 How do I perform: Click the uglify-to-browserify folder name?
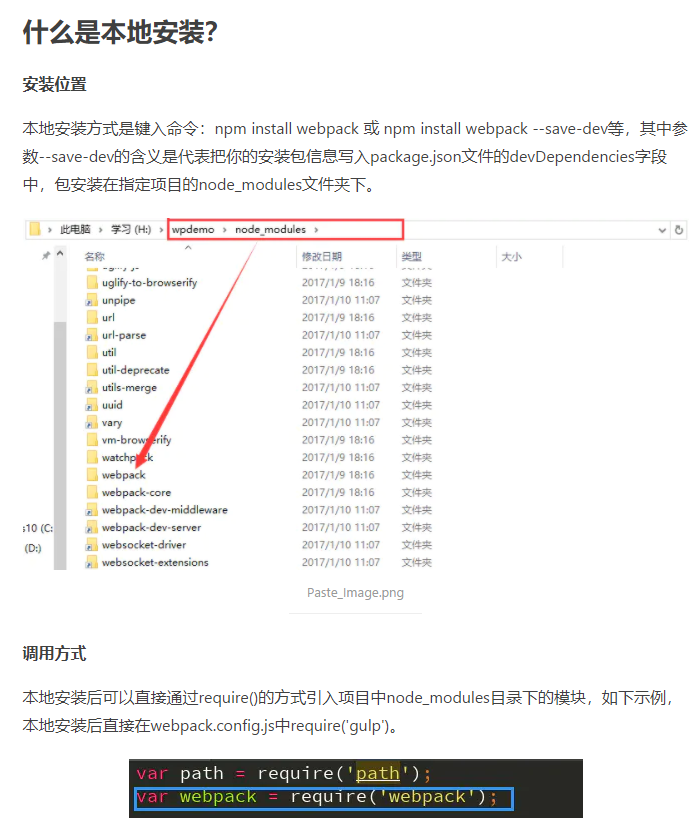(149, 282)
